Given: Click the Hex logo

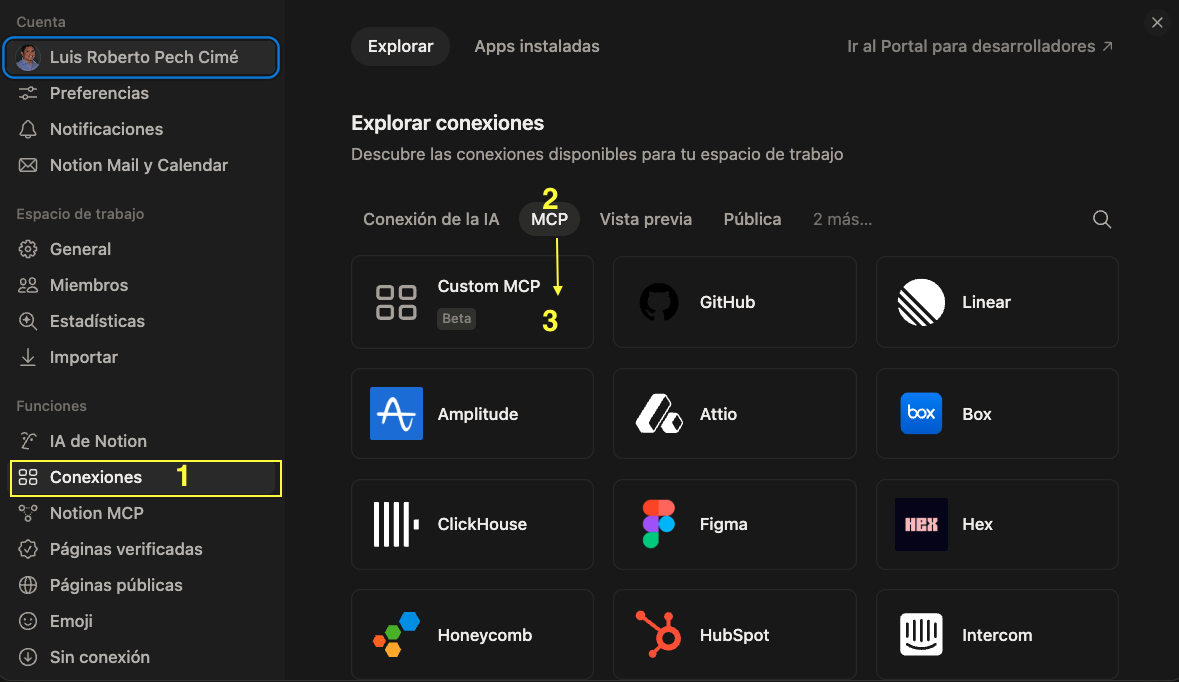Looking at the screenshot, I should 921,524.
